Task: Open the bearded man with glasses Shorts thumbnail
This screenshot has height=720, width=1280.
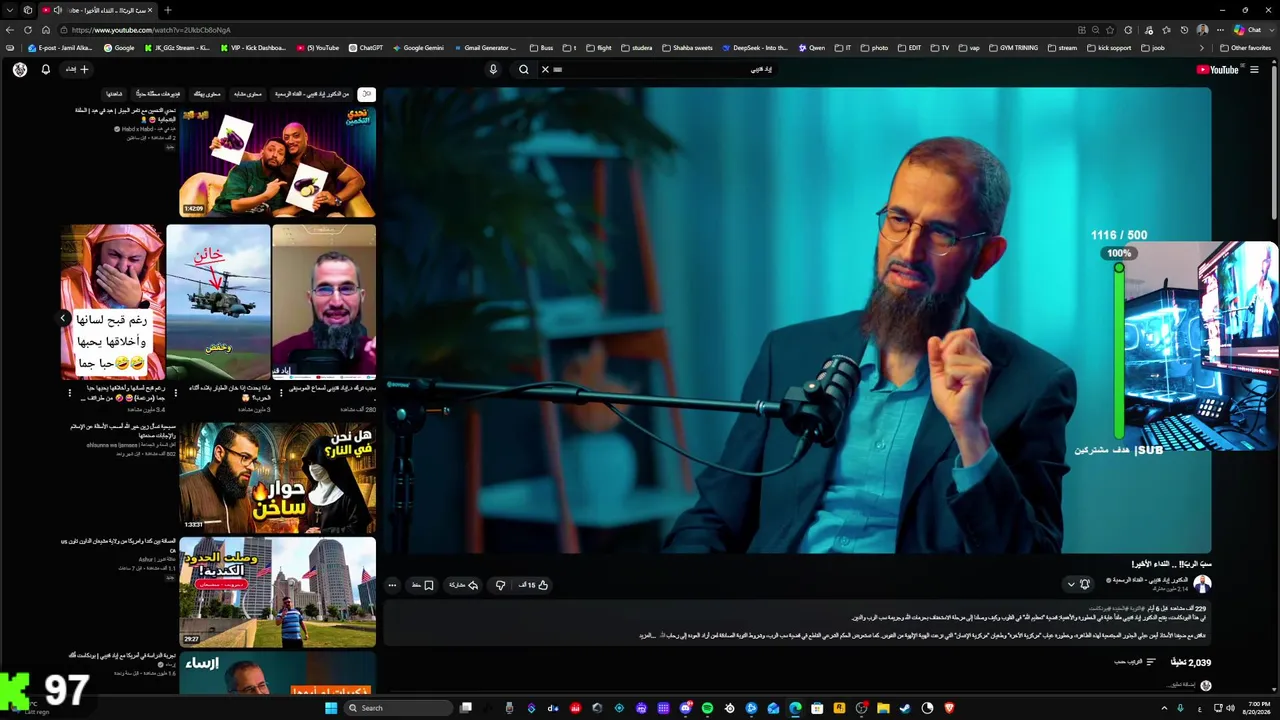Action: point(324,302)
